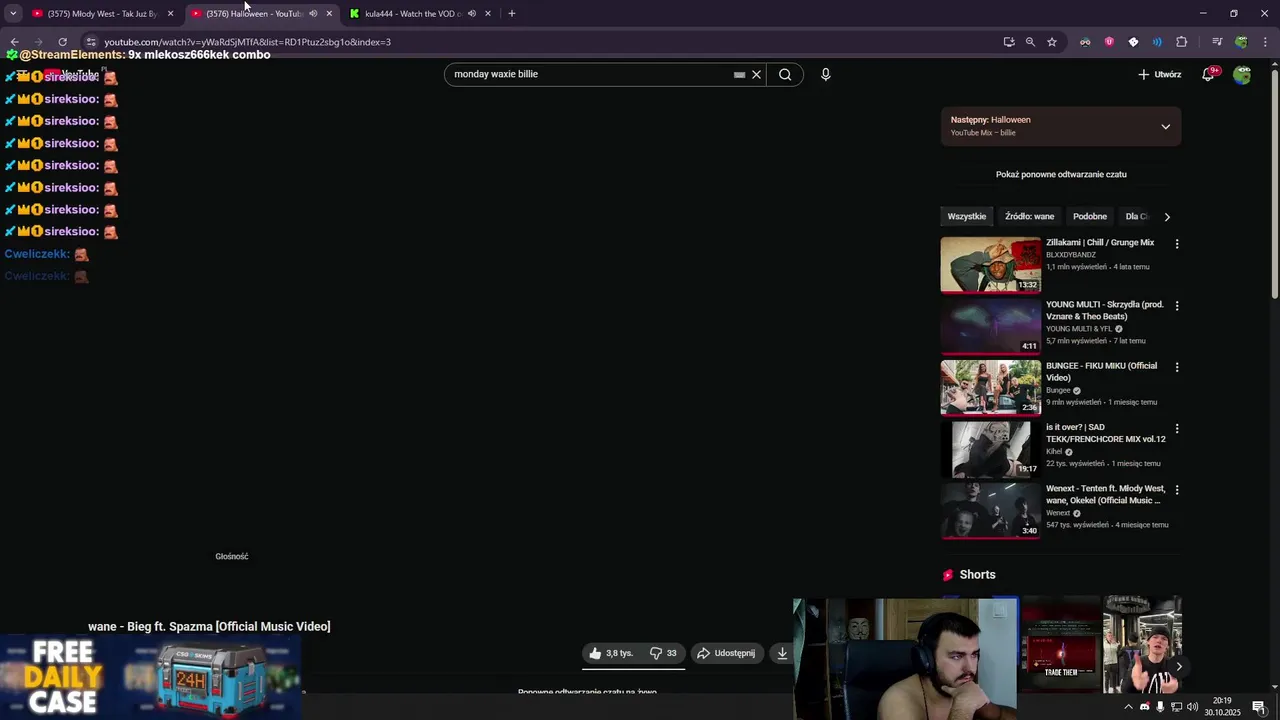The height and width of the screenshot is (720, 1280).
Task: Open the blue sound-wave extension
Action: (x=1157, y=42)
